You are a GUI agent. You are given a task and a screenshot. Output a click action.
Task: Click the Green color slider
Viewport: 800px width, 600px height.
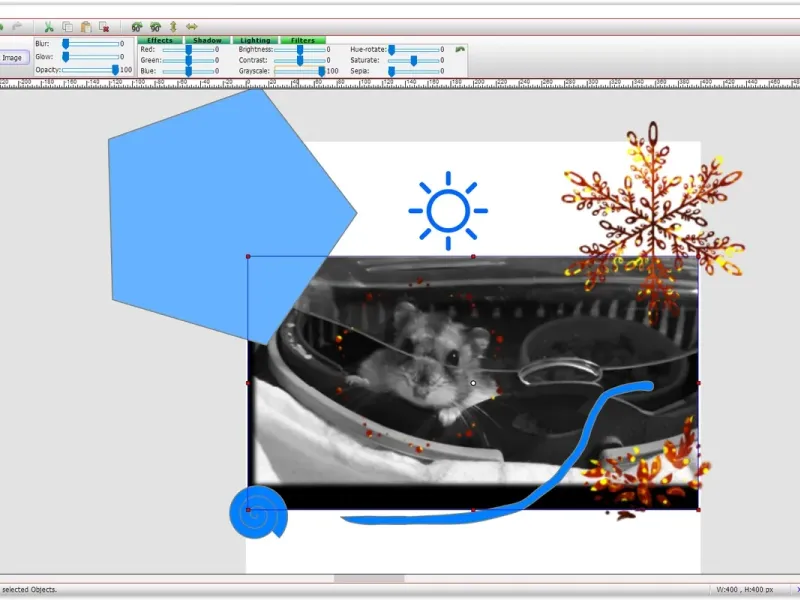tap(188, 60)
